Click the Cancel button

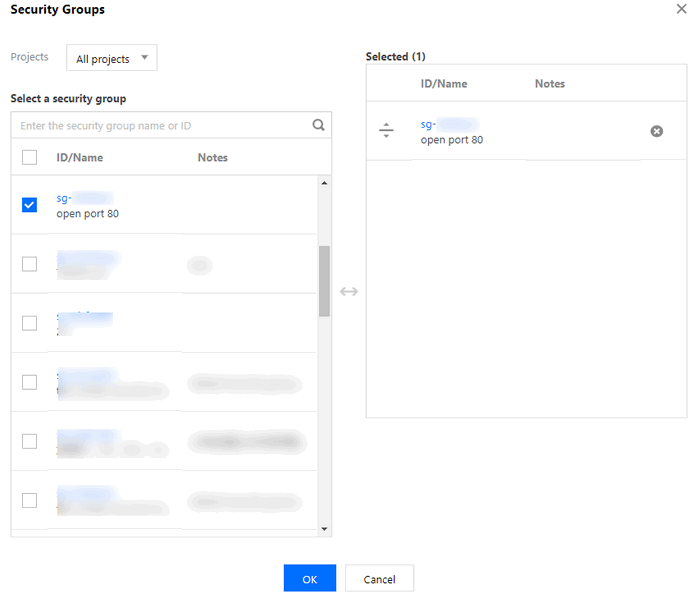[x=379, y=578]
